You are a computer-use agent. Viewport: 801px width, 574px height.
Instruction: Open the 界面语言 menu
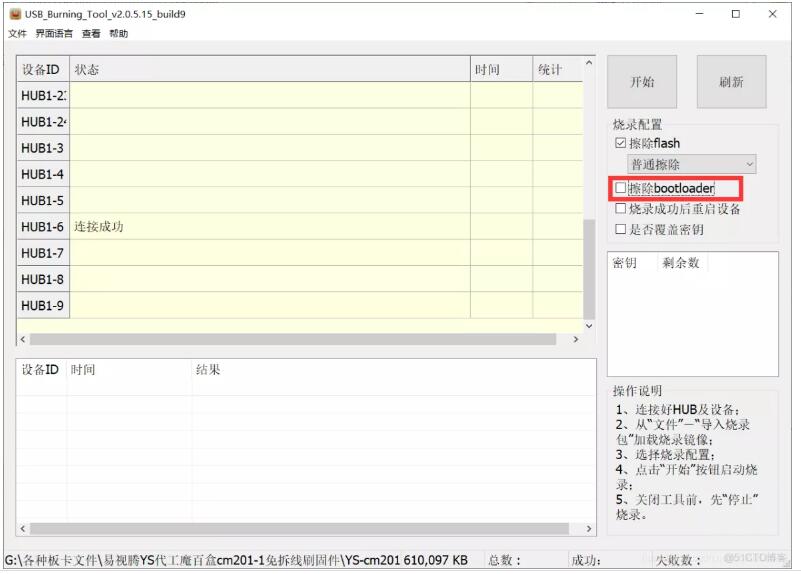coord(54,34)
